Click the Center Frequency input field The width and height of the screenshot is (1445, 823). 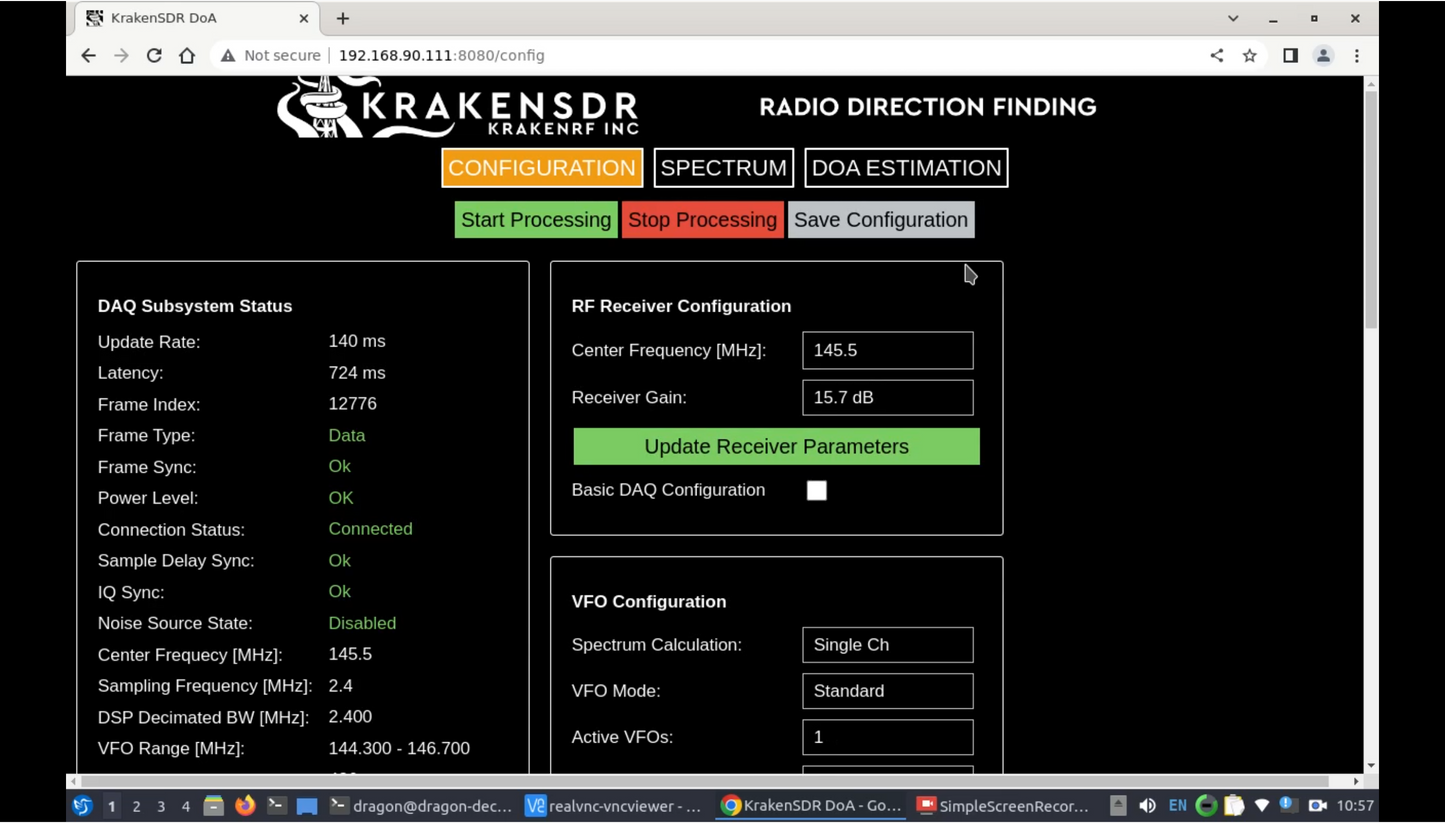coord(887,351)
